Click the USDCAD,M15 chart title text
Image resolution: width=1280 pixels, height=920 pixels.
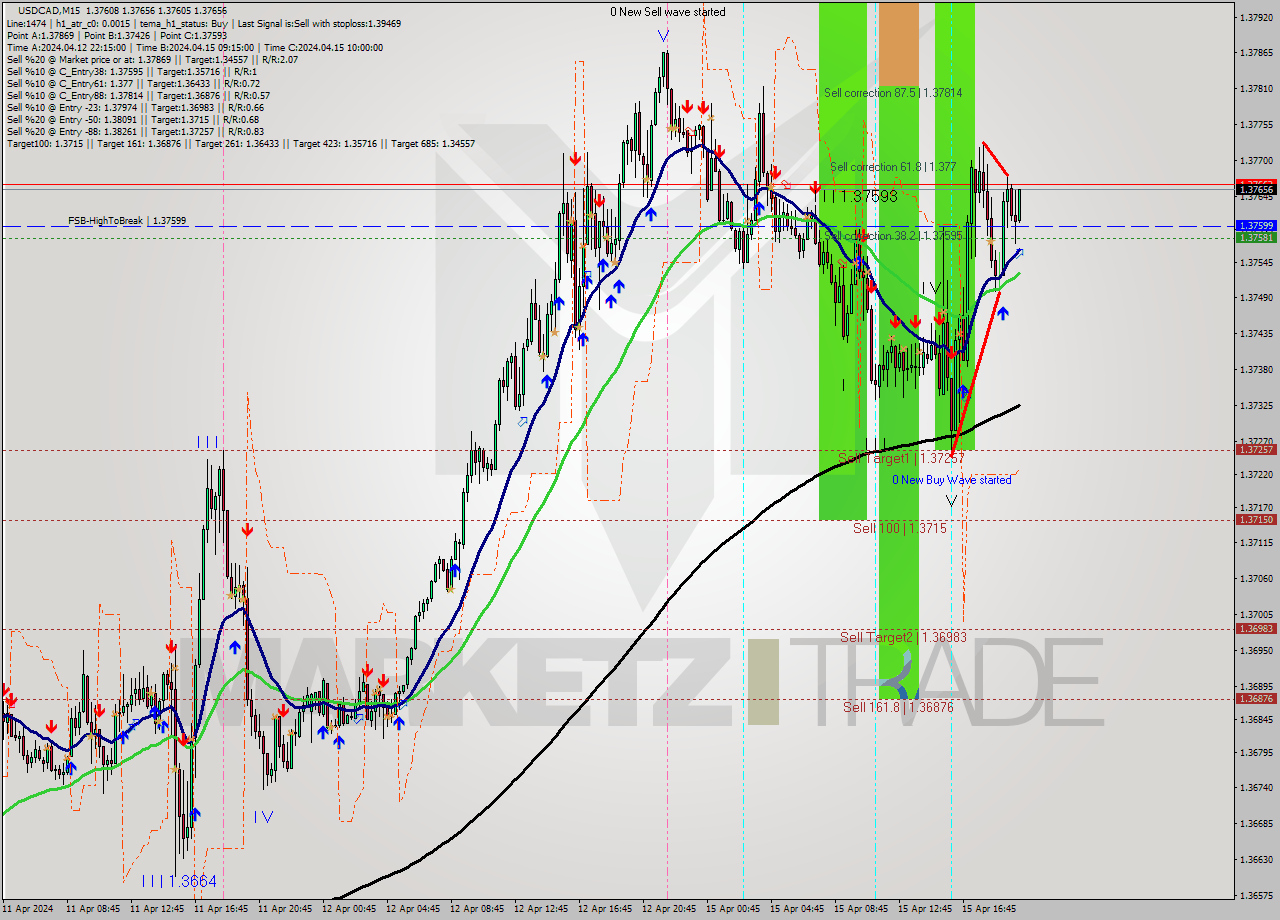pos(50,9)
